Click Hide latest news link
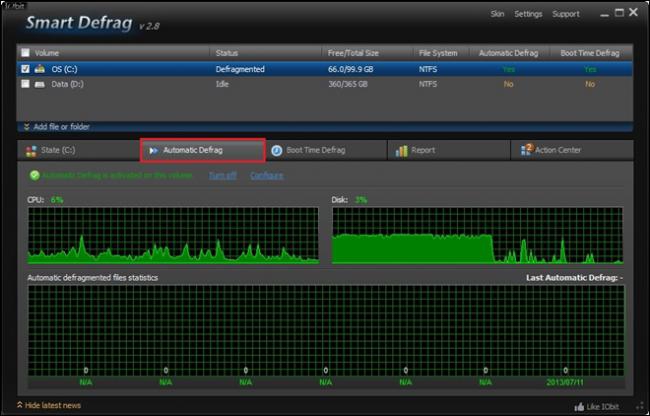 pos(53,405)
